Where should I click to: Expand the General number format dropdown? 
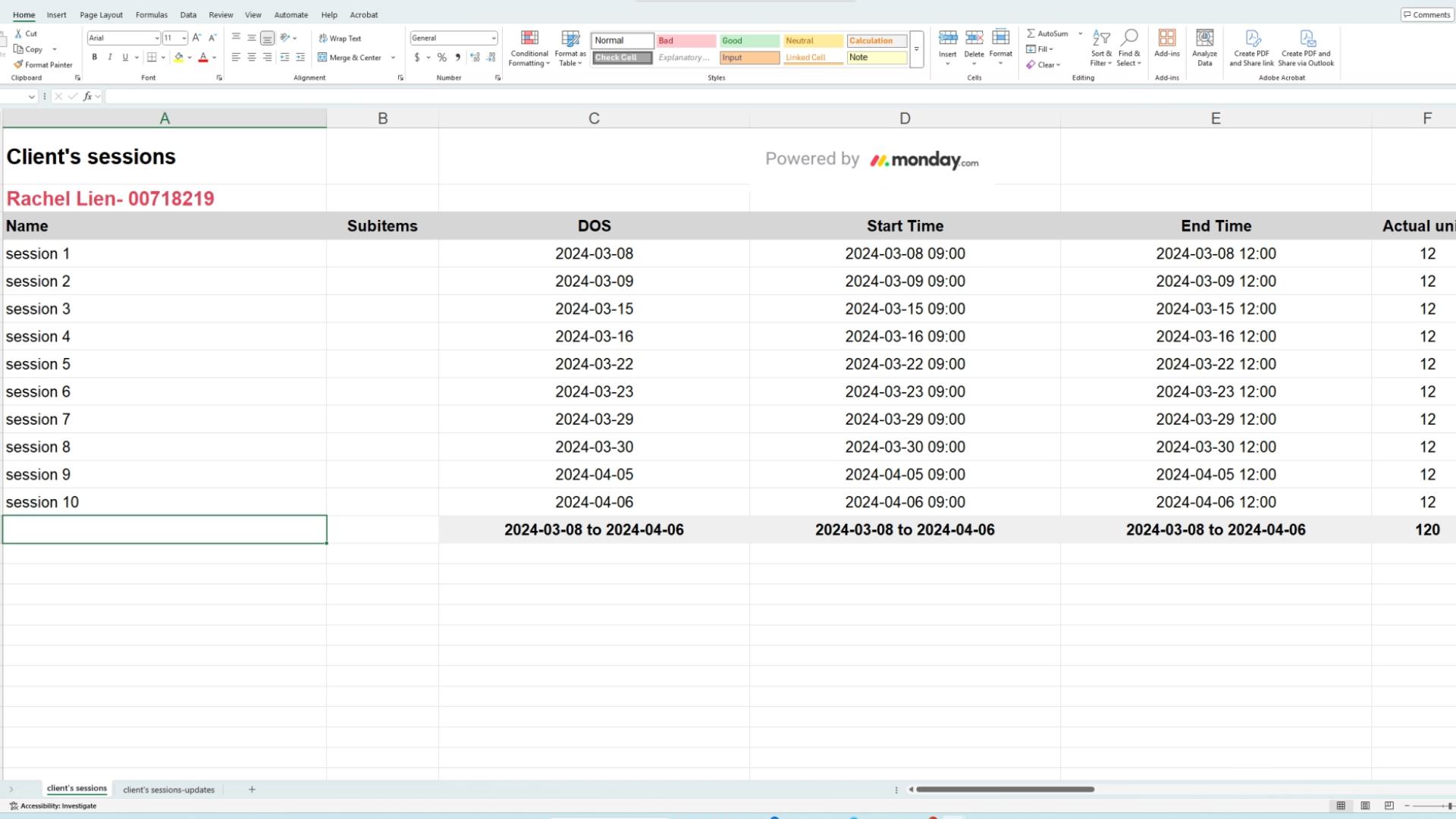click(494, 38)
